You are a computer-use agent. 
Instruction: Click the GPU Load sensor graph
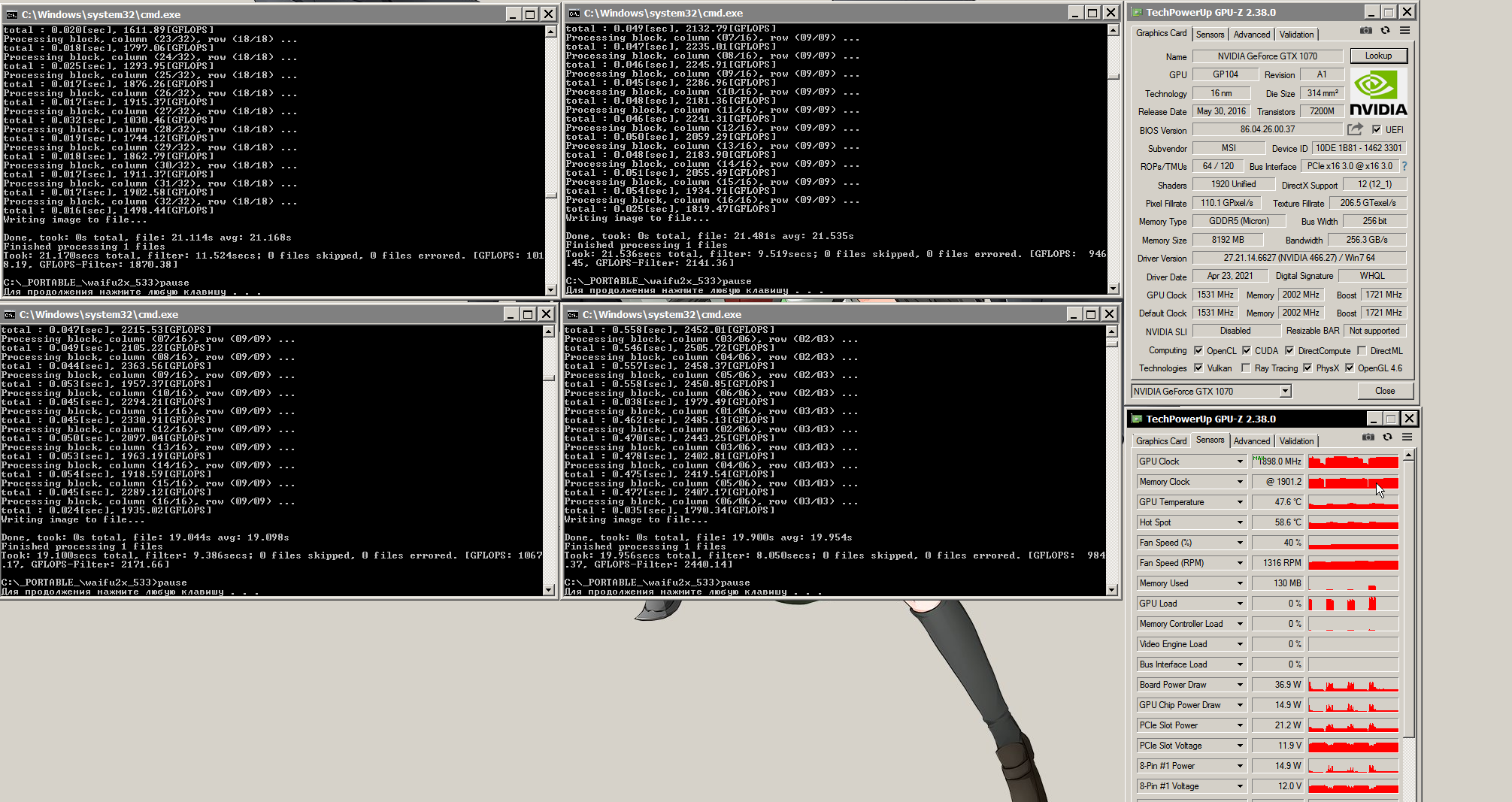coord(1353,604)
